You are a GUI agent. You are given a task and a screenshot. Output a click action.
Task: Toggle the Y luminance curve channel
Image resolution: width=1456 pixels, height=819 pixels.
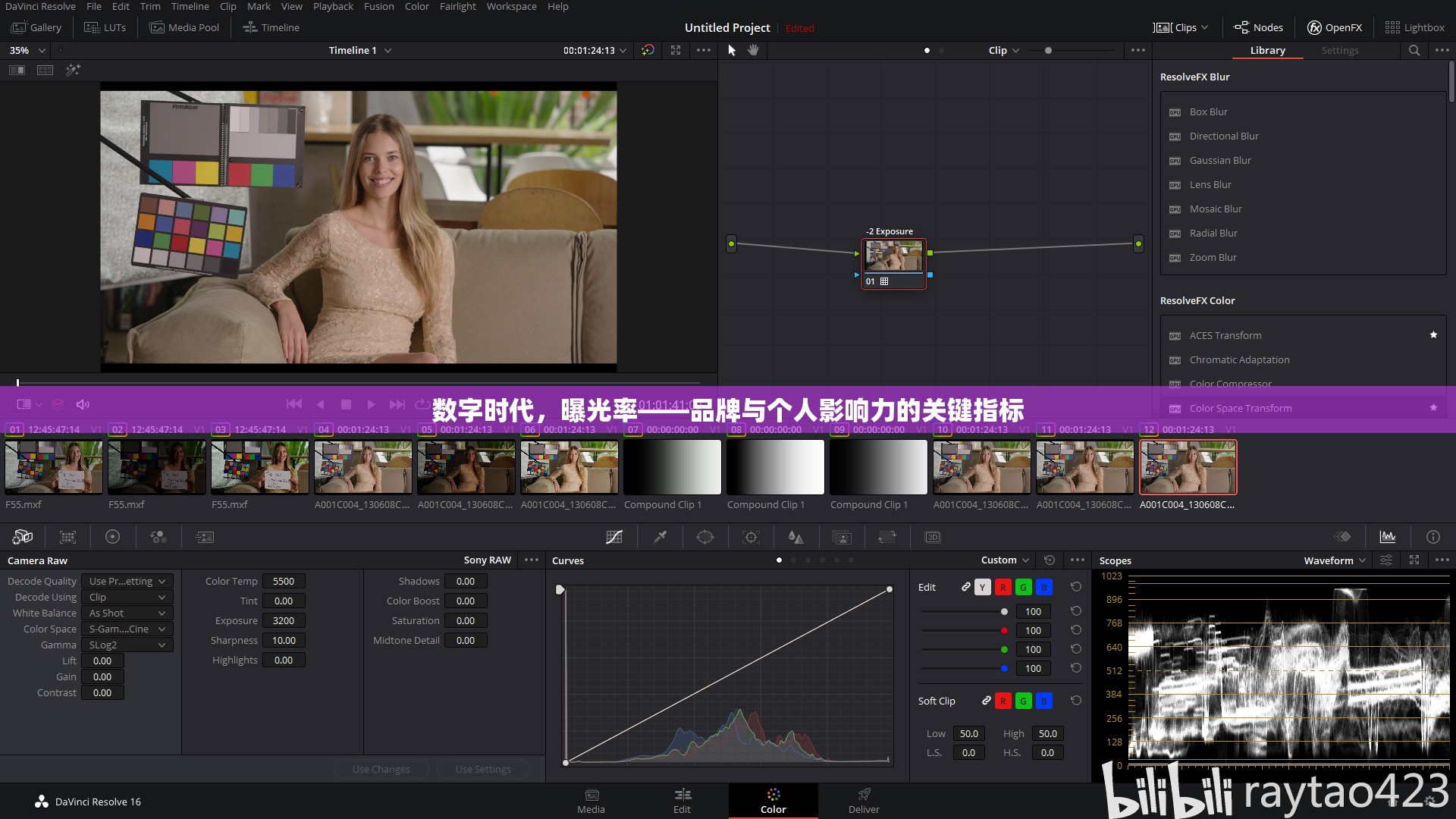click(983, 587)
